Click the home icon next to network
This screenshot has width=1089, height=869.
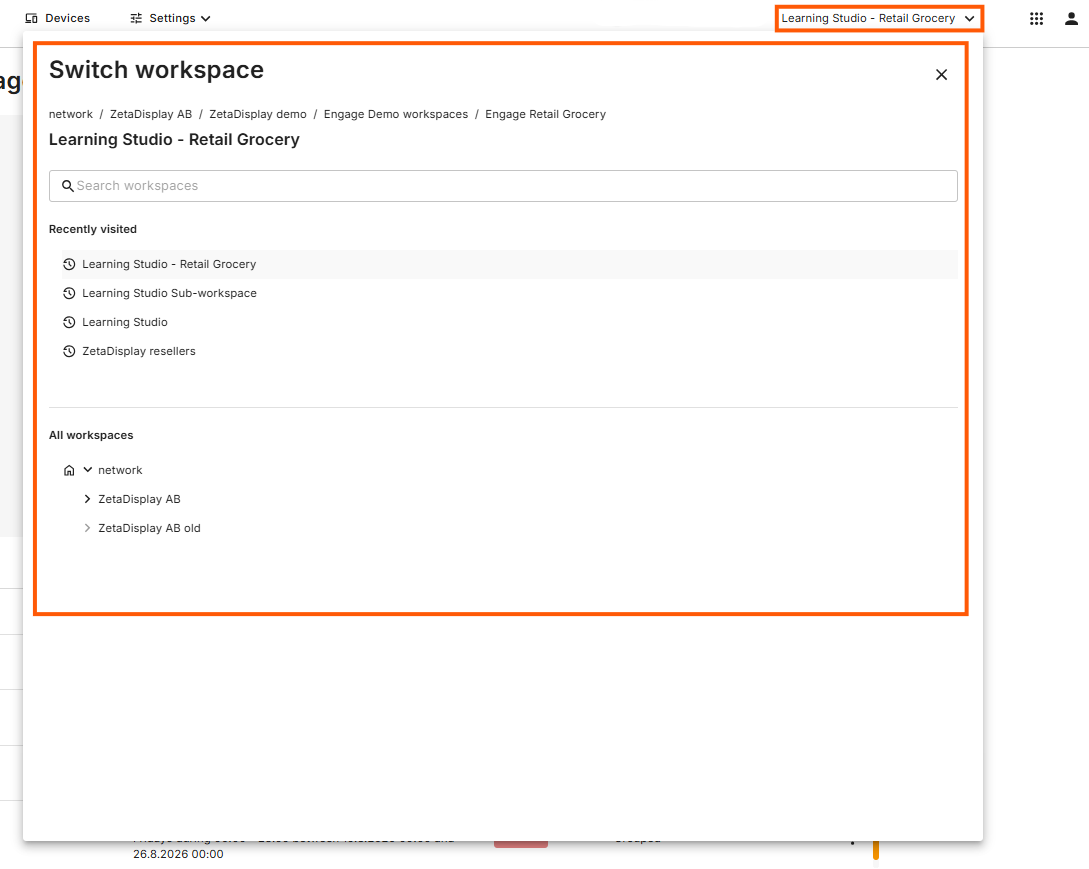69,470
